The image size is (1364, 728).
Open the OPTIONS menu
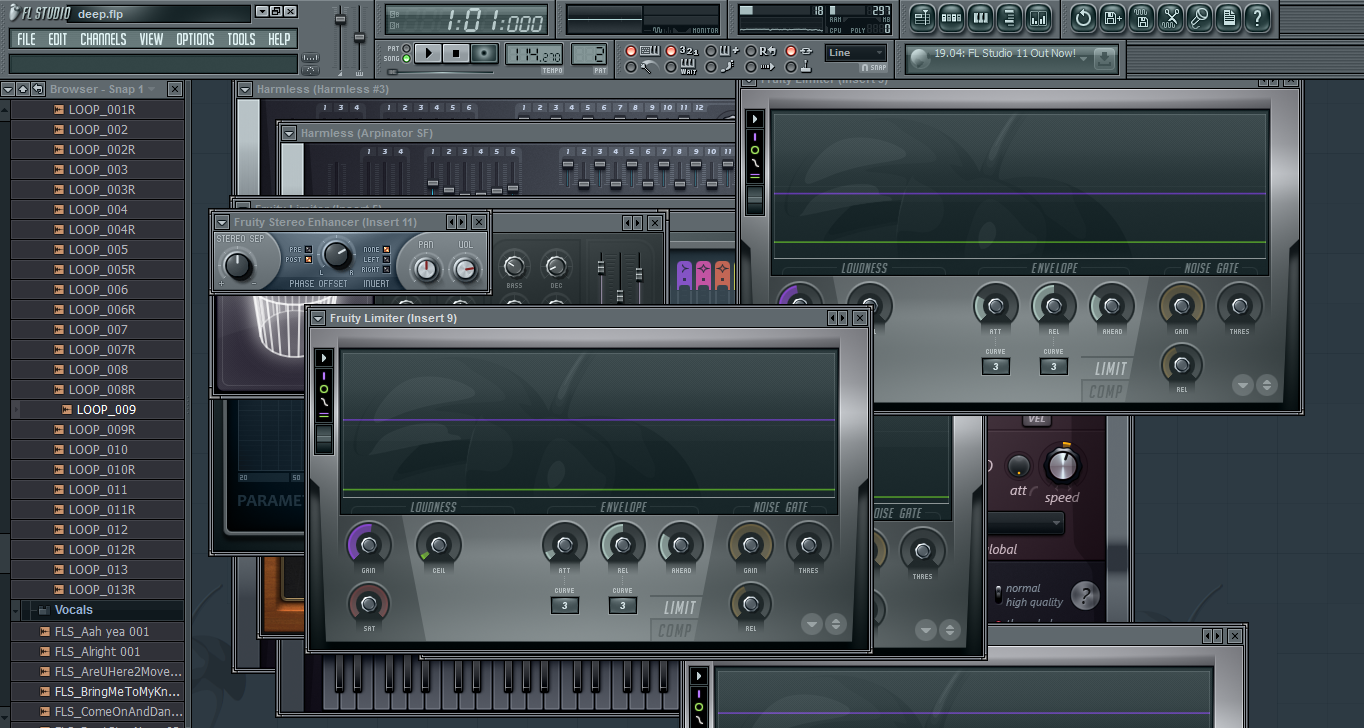point(195,39)
